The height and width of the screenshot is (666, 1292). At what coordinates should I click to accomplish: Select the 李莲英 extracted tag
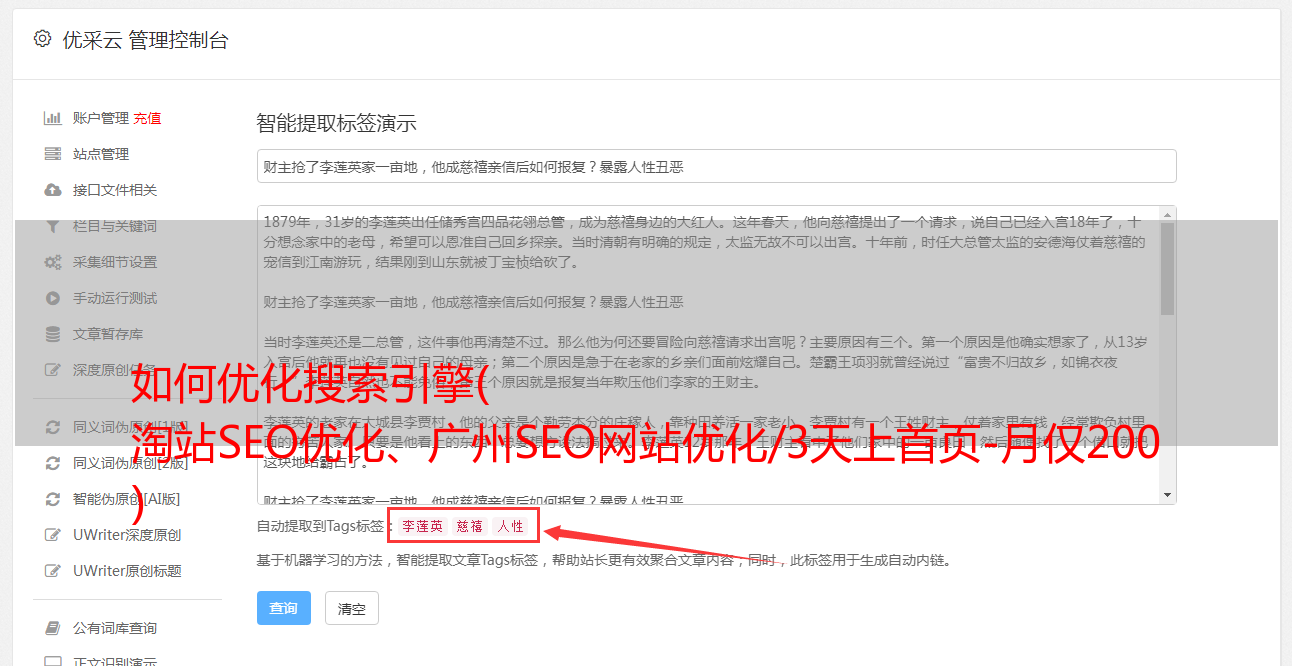(423, 526)
